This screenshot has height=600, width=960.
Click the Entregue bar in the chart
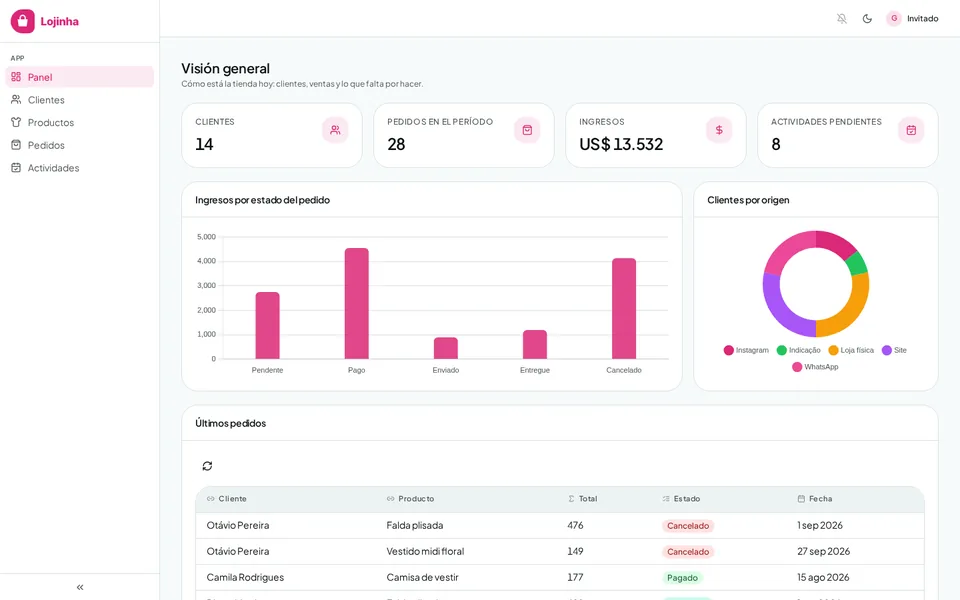click(x=535, y=344)
